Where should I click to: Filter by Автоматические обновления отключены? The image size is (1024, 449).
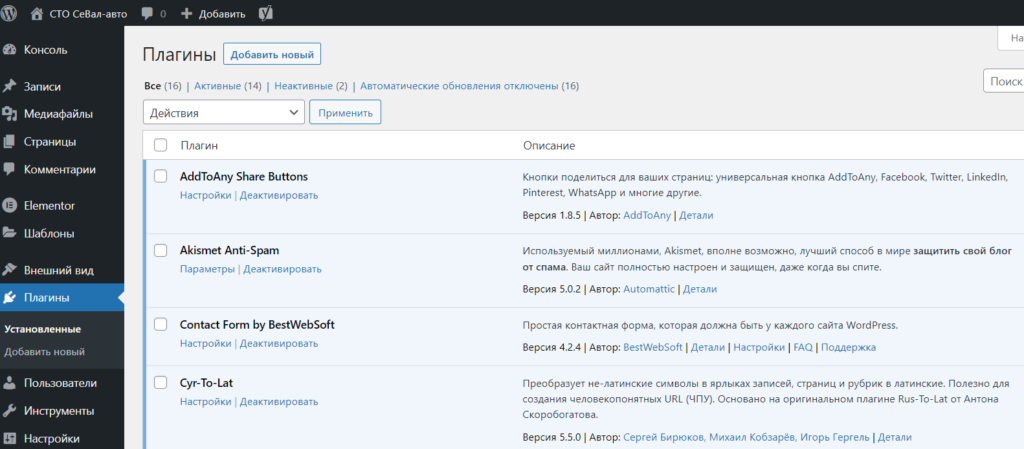tap(459, 86)
